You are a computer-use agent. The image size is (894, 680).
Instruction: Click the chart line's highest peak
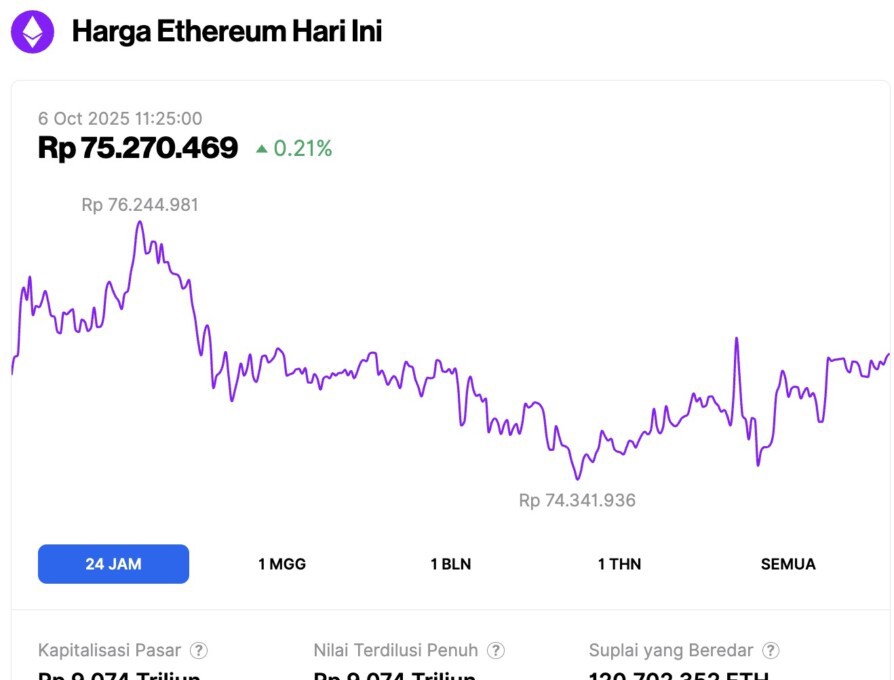(139, 222)
